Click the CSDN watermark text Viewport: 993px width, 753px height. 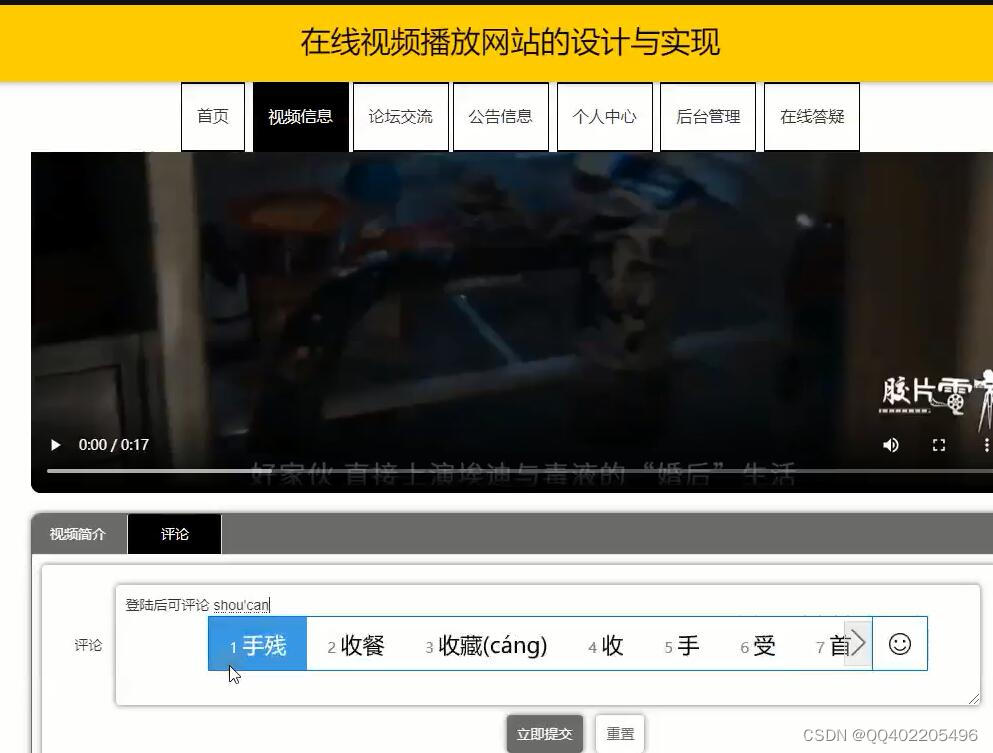point(889,733)
